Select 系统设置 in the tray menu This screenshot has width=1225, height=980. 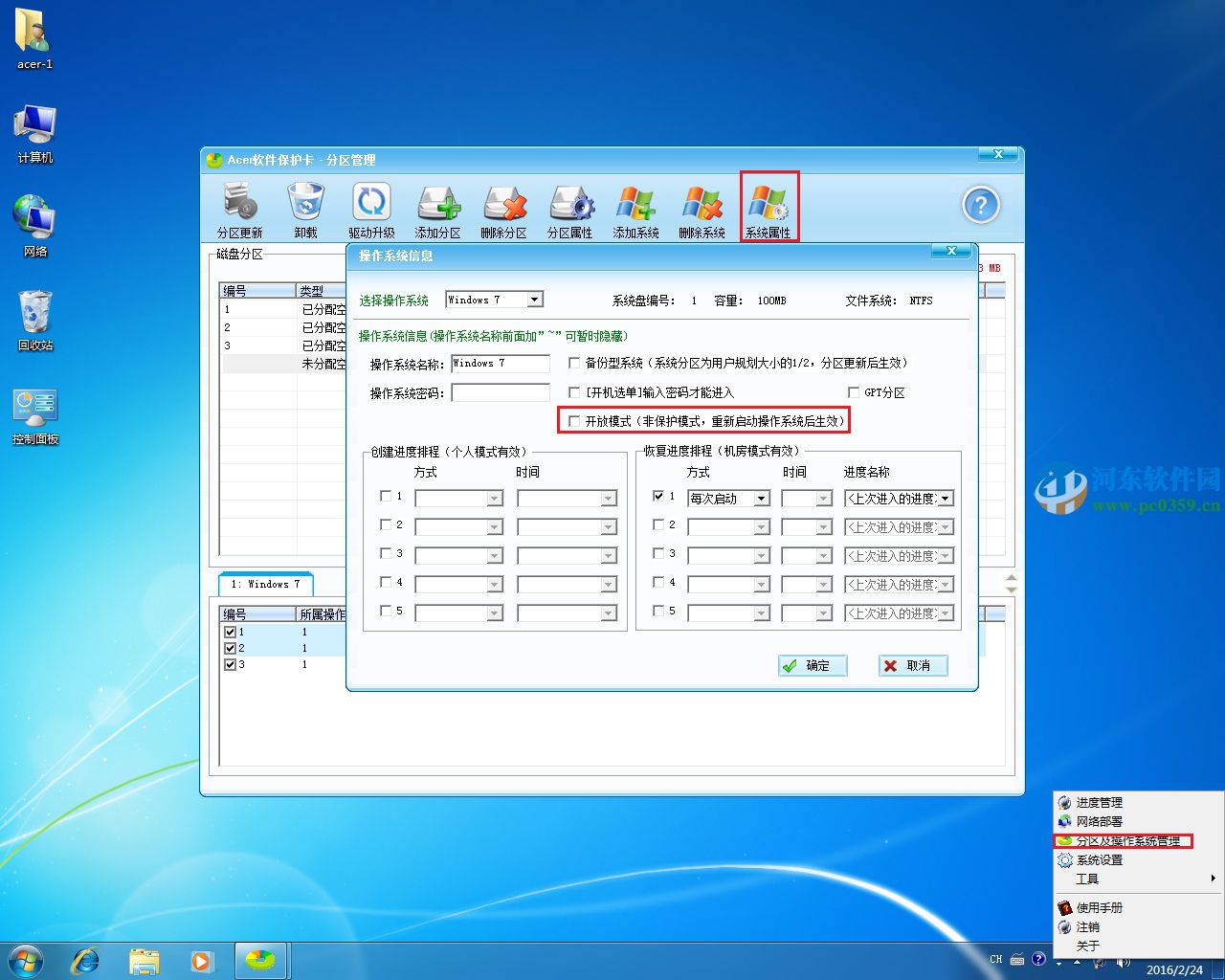pos(1099,860)
